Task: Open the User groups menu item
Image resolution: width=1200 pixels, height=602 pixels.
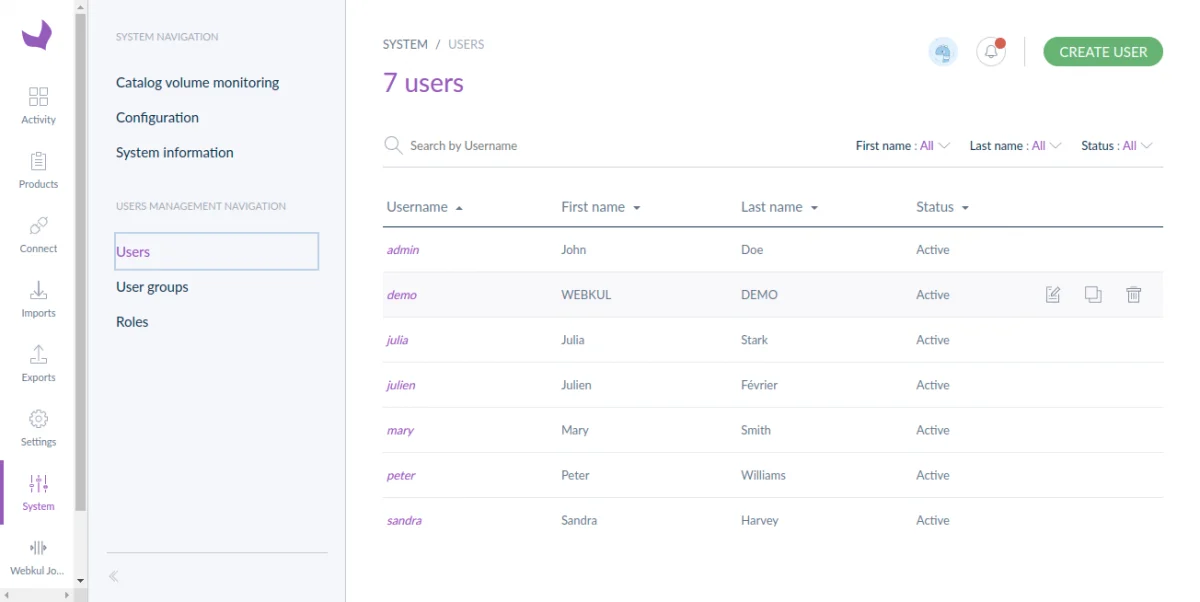Action: coord(152,286)
